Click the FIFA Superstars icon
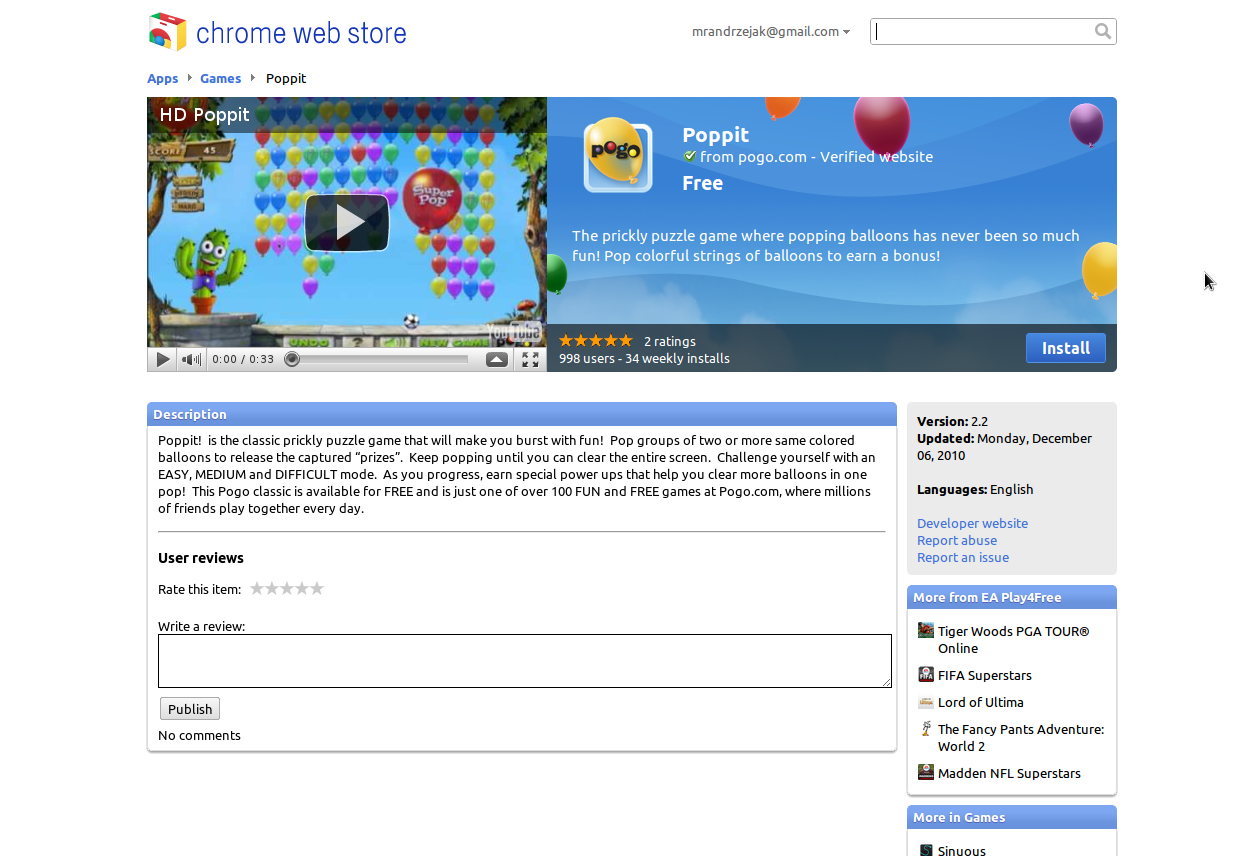The width and height of the screenshot is (1260, 856). (926, 675)
